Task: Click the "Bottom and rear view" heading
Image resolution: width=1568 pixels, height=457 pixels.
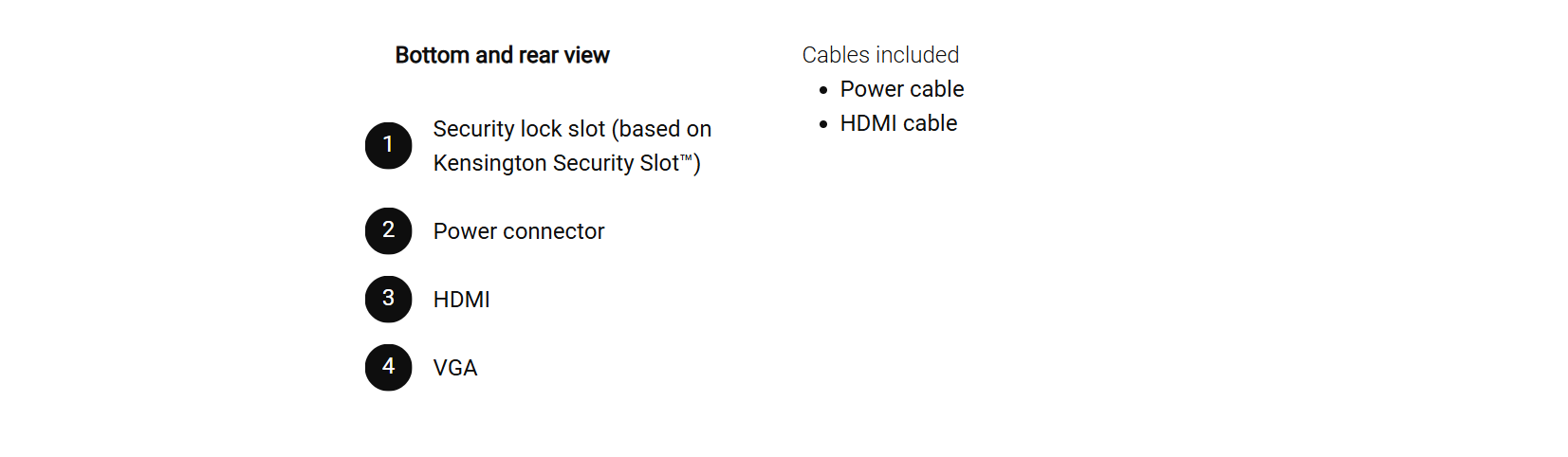Action: tap(502, 55)
